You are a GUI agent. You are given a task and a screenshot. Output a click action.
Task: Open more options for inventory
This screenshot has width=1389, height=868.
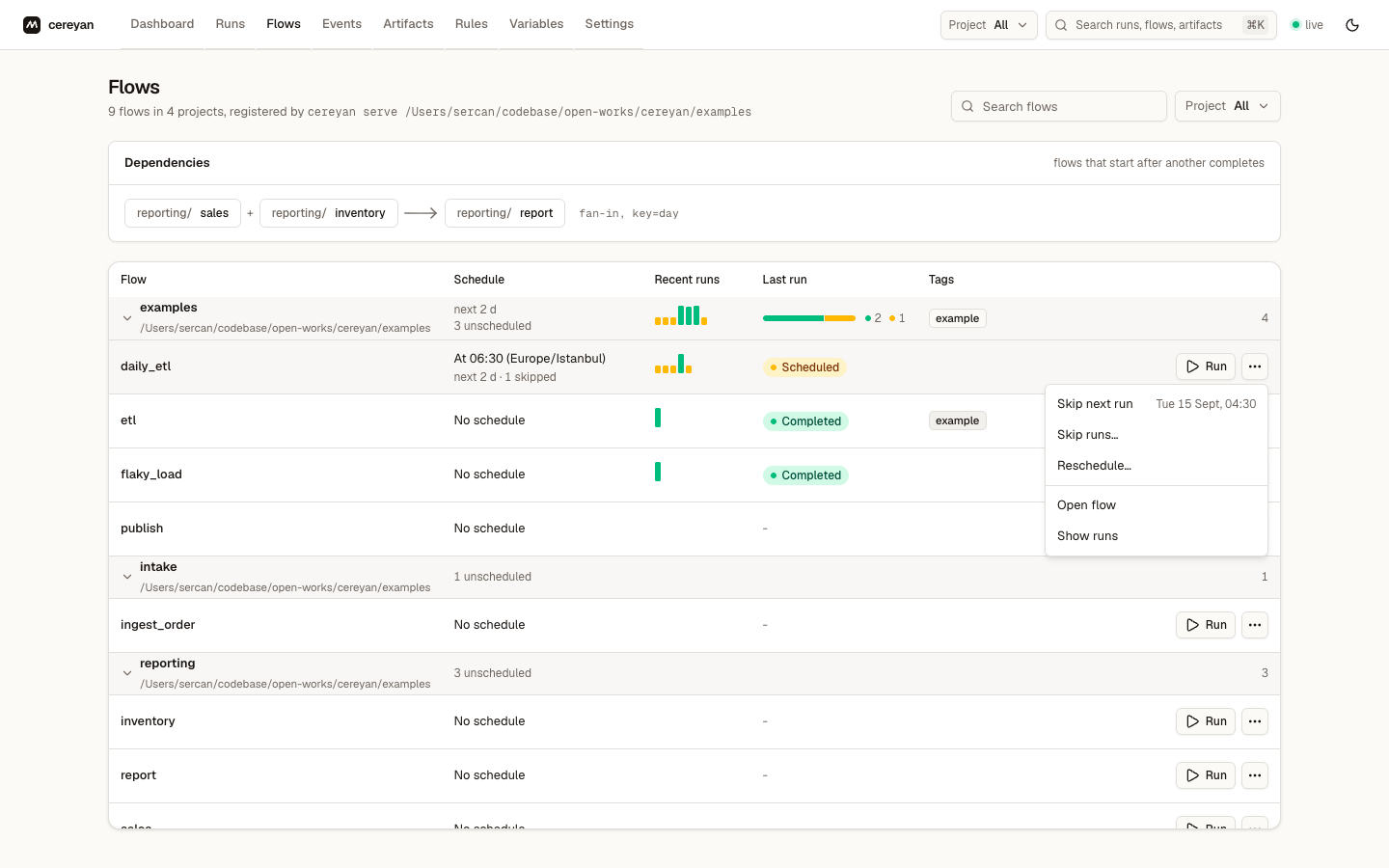(x=1255, y=721)
